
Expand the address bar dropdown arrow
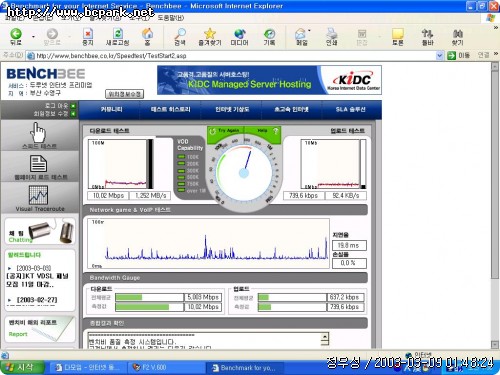(x=440, y=55)
